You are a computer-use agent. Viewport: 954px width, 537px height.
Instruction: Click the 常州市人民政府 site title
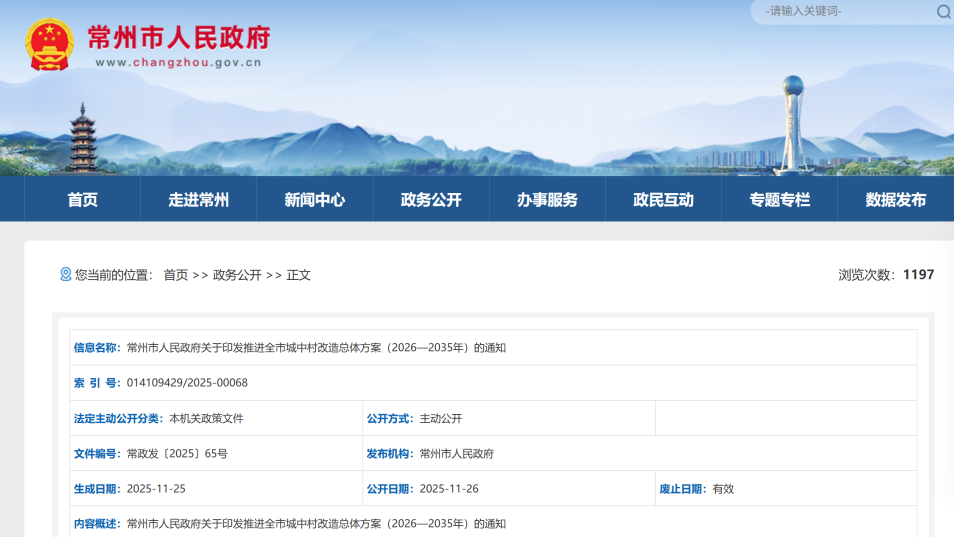pos(179,37)
